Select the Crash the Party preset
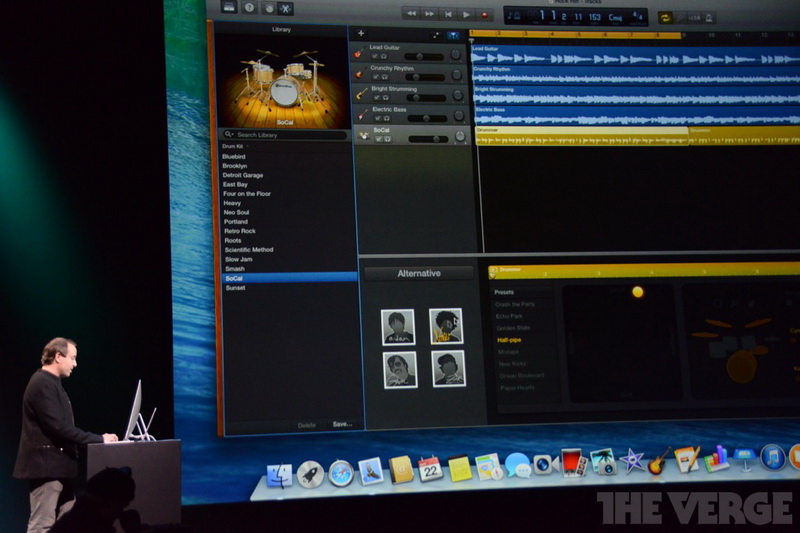800x533 pixels. (x=515, y=304)
